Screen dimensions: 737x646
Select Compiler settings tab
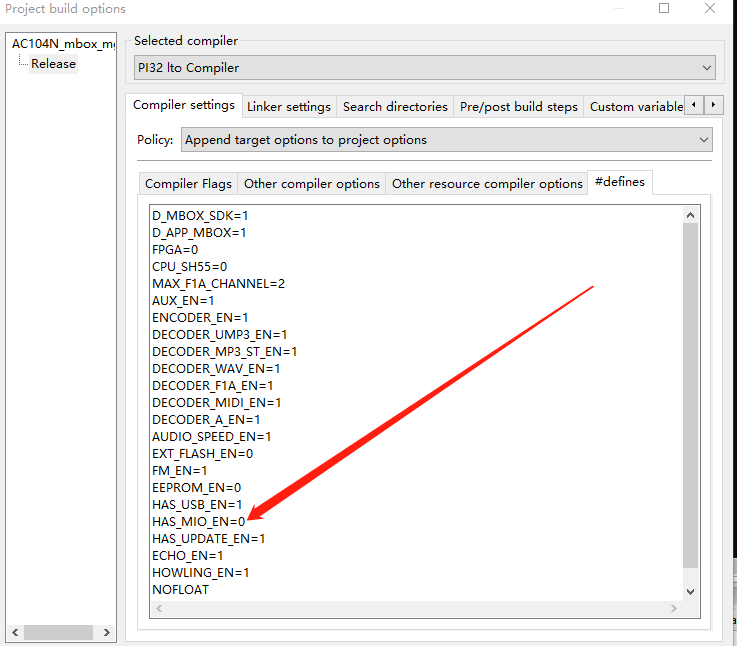(184, 105)
